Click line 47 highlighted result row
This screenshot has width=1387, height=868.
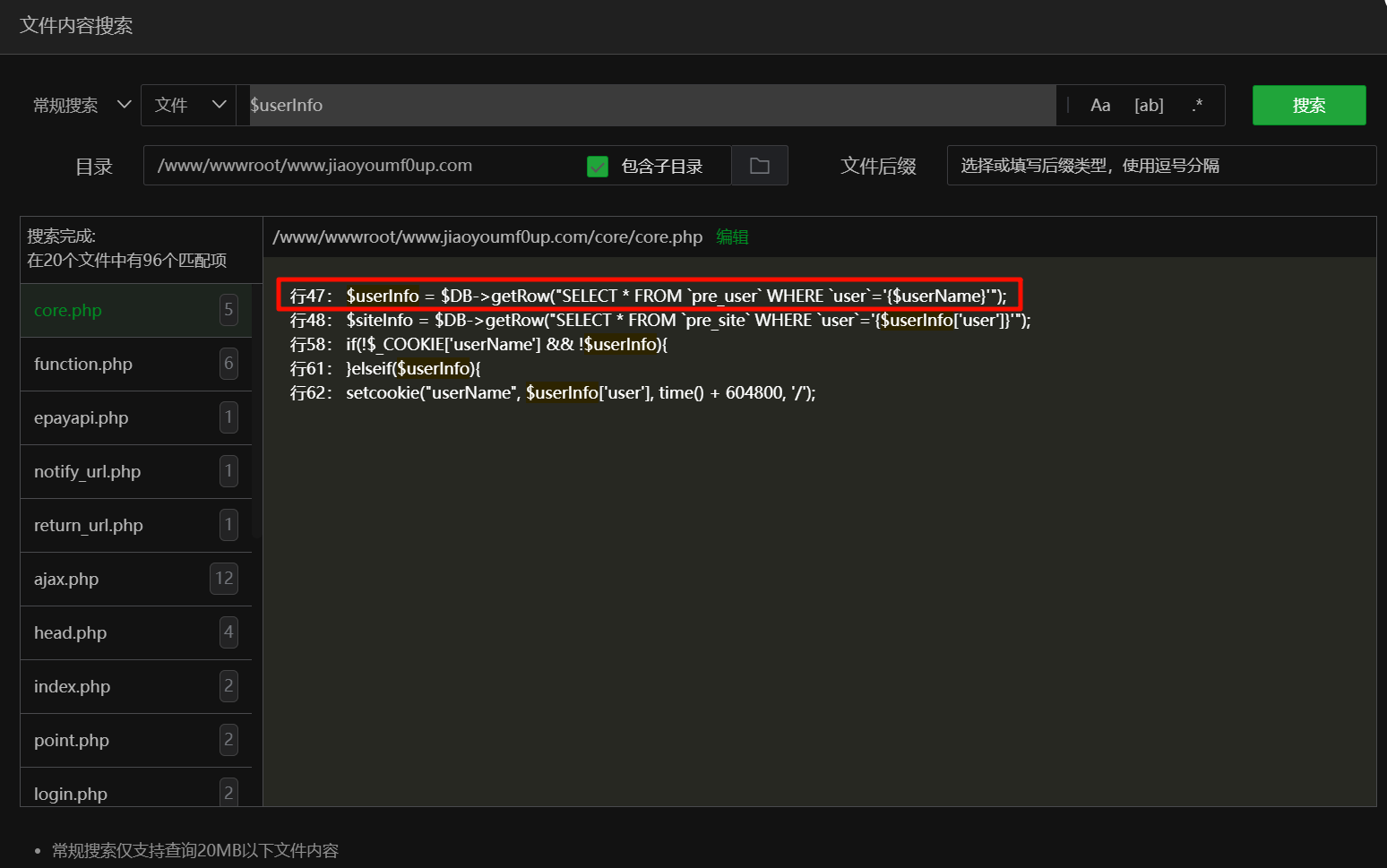click(x=649, y=296)
